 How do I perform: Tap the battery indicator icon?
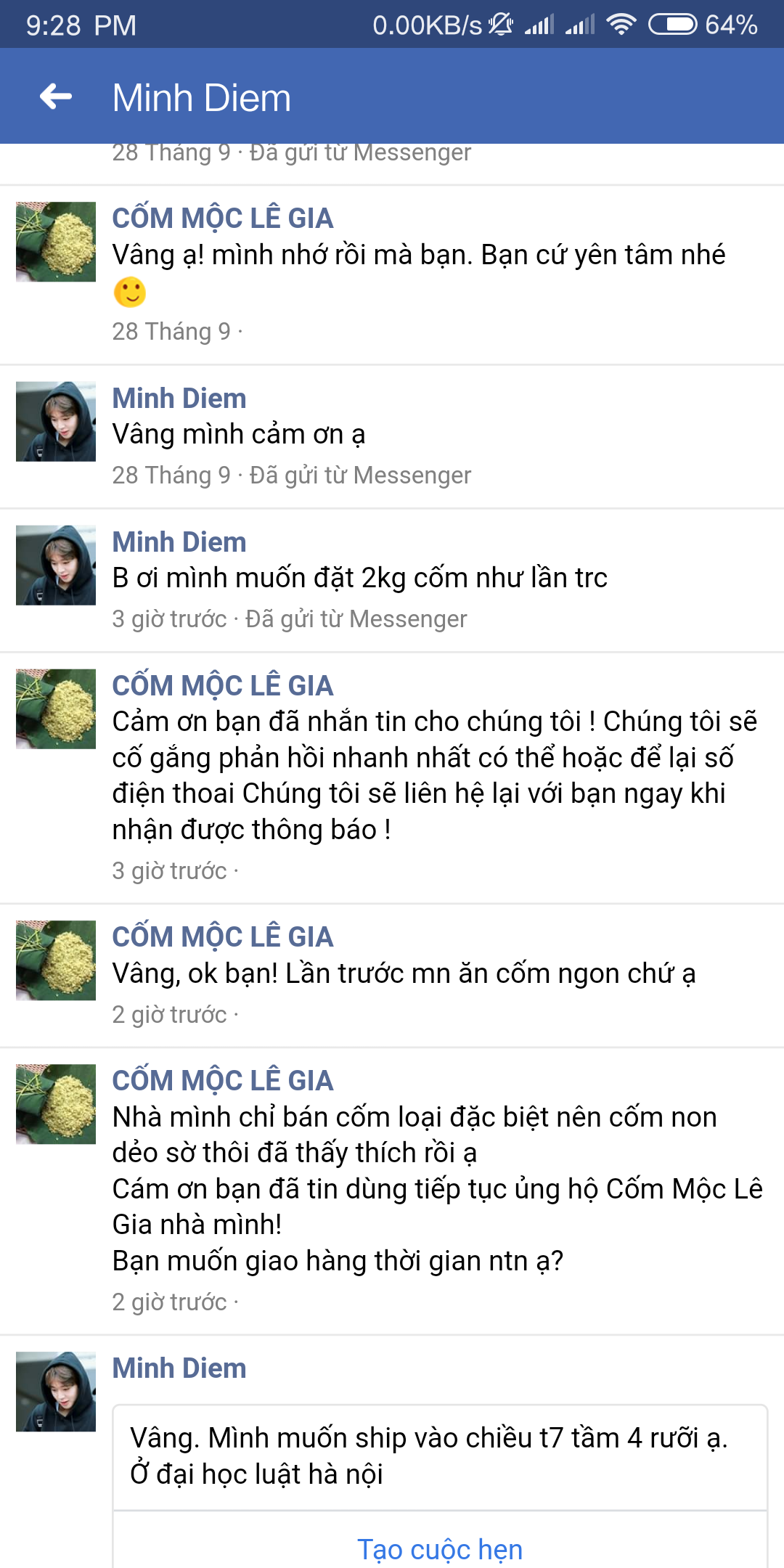[x=672, y=25]
